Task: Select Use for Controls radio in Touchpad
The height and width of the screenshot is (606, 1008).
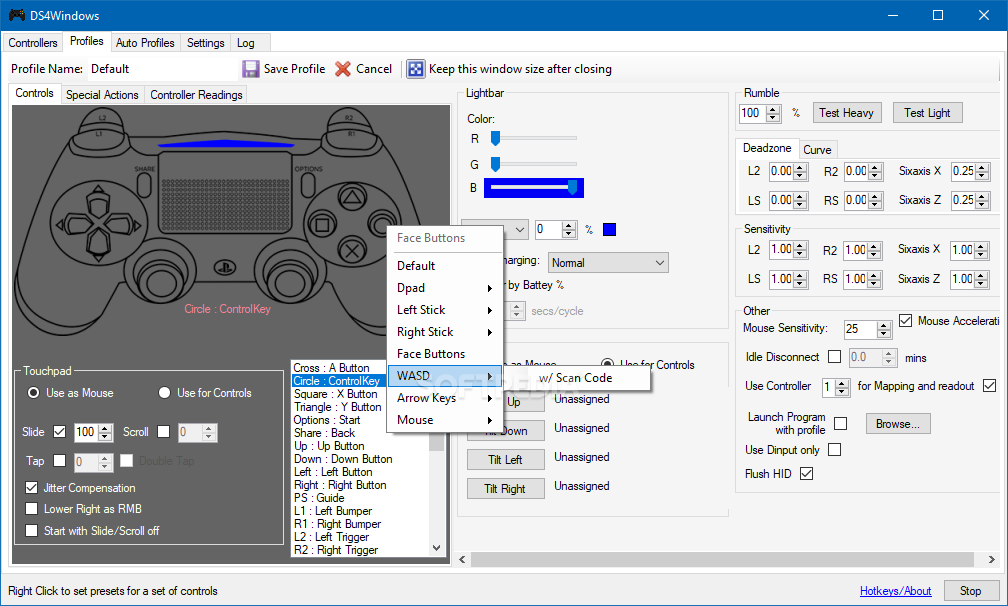Action: pyautogui.click(x=165, y=393)
